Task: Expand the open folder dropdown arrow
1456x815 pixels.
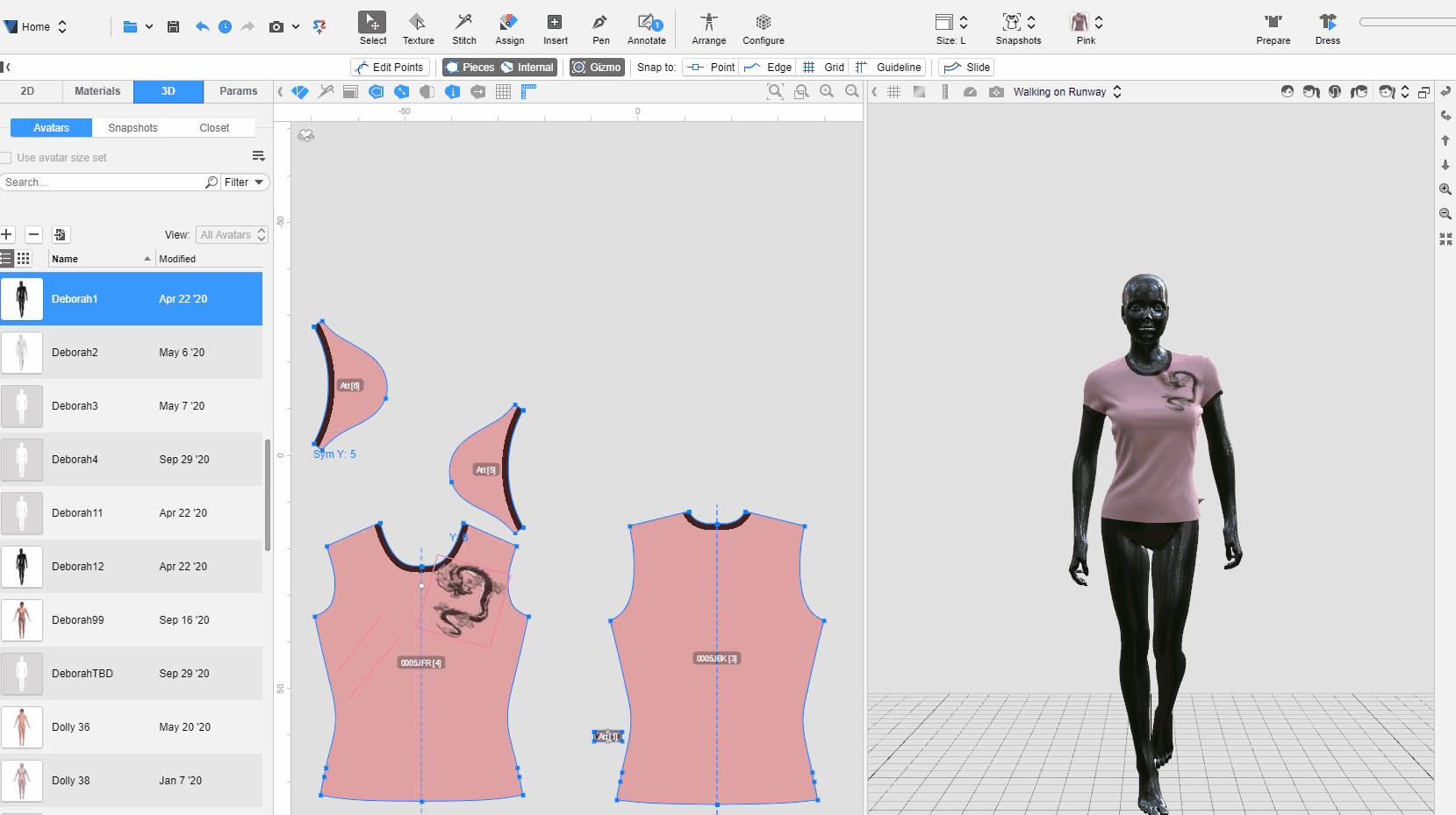Action: 149,27
